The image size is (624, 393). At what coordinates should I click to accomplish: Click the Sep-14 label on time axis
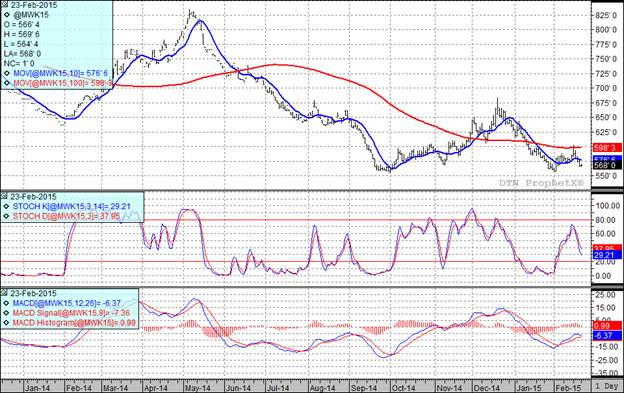pos(364,388)
